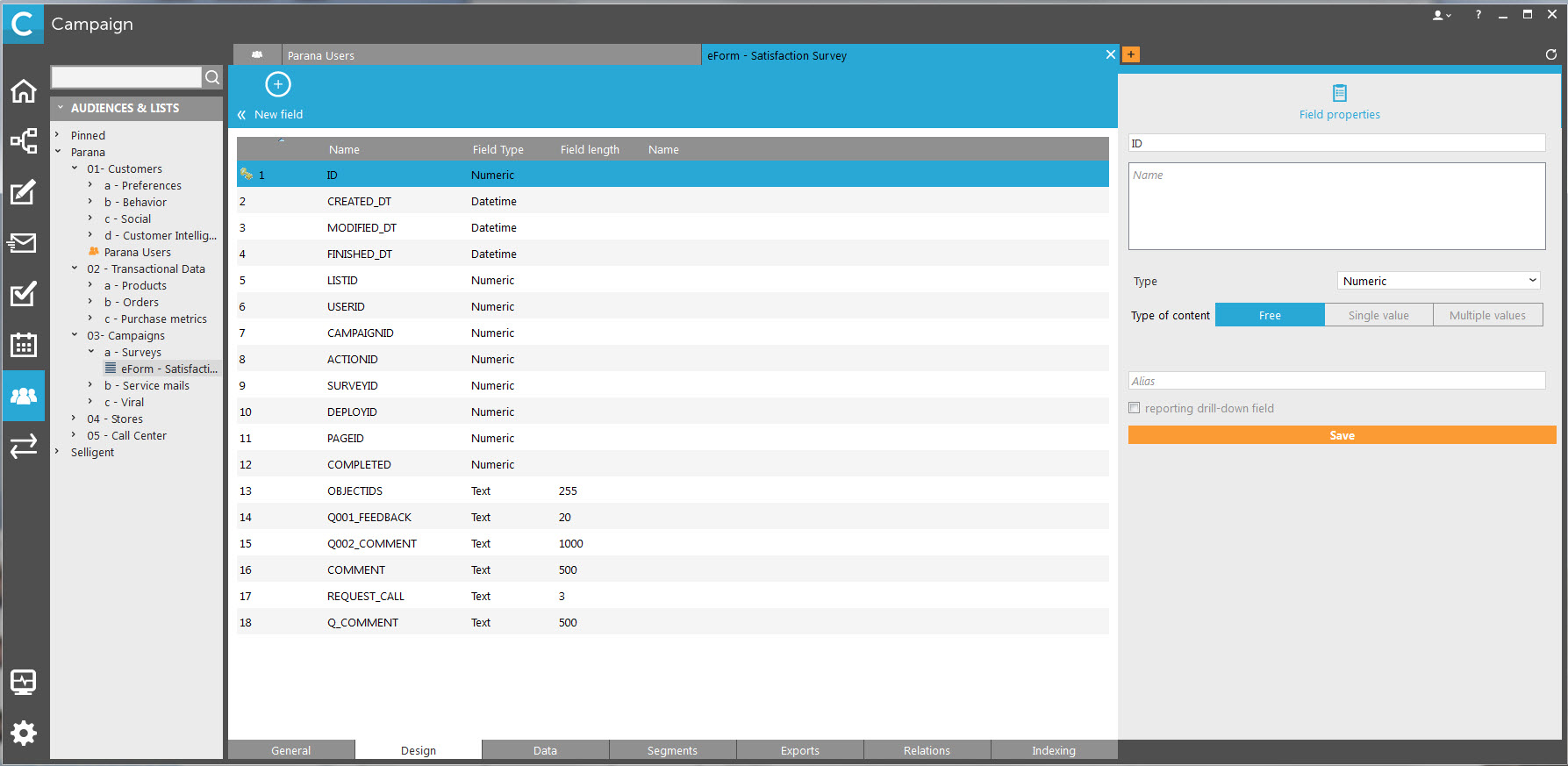The image size is (1568, 766).
Task: Expand the 04 - Stores tree node
Action: (x=75, y=419)
